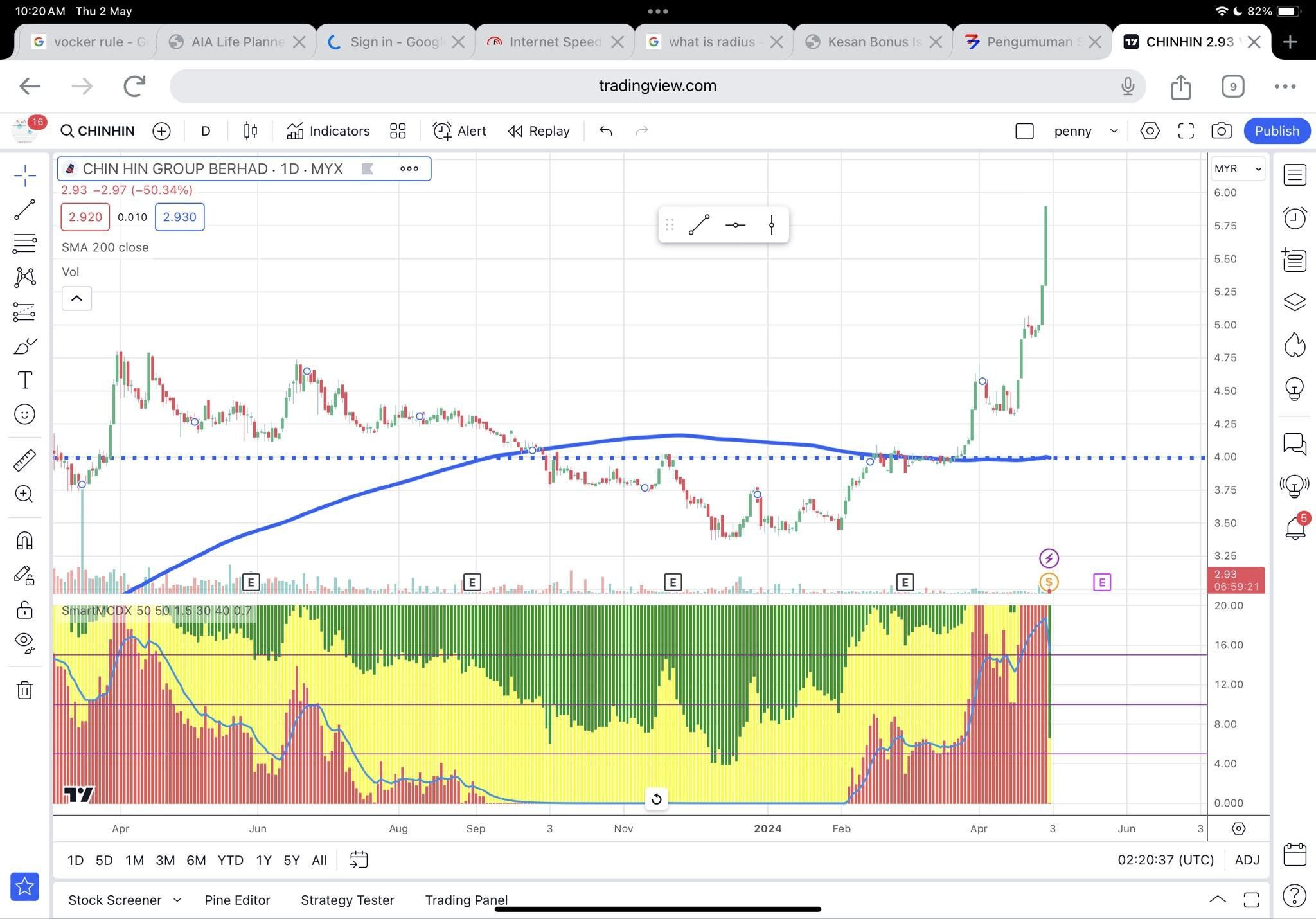Select the trend line drawing tool
Image resolution: width=1316 pixels, height=919 pixels.
click(24, 210)
